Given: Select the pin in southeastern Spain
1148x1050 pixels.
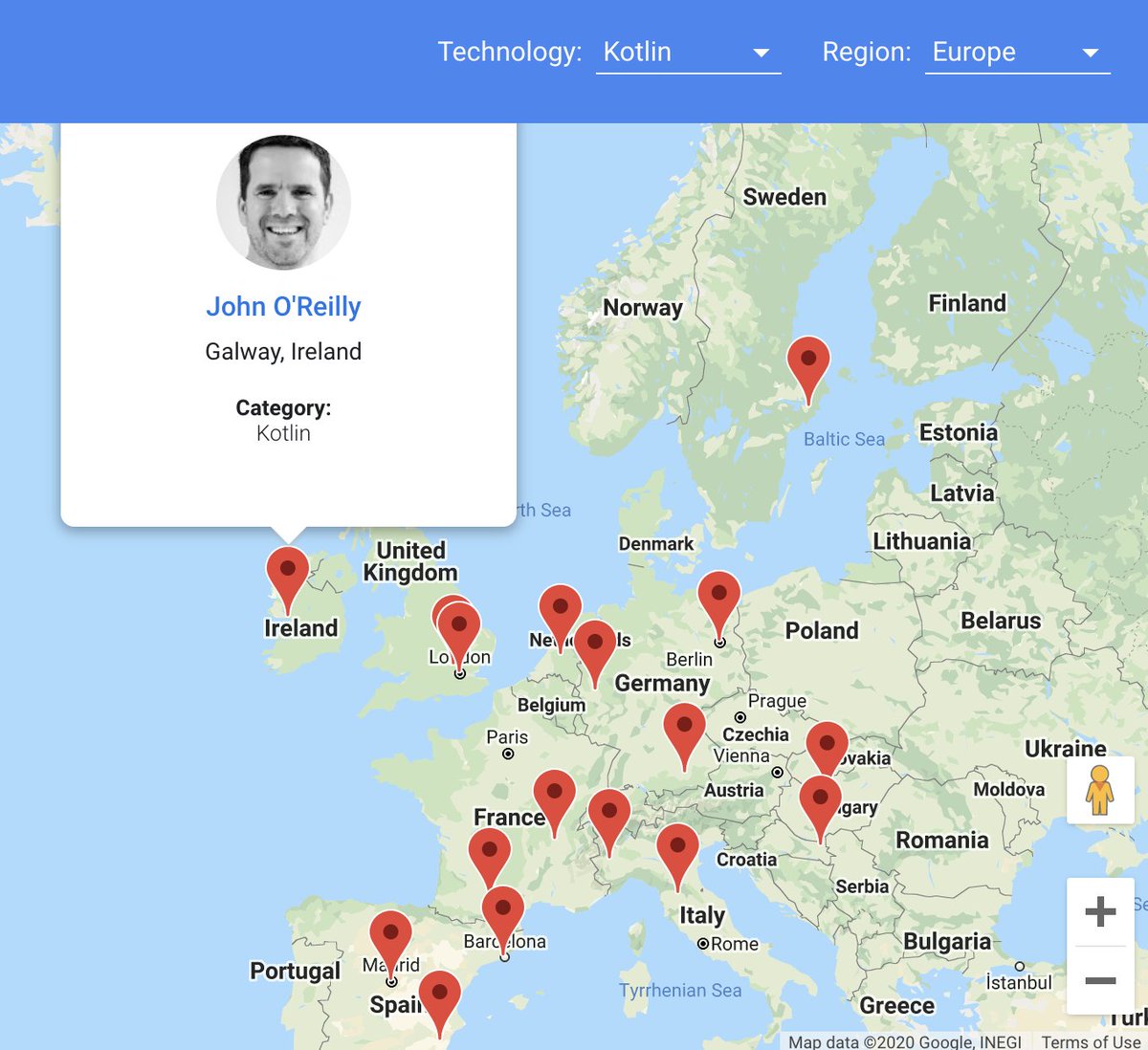Looking at the screenshot, I should (x=439, y=1004).
